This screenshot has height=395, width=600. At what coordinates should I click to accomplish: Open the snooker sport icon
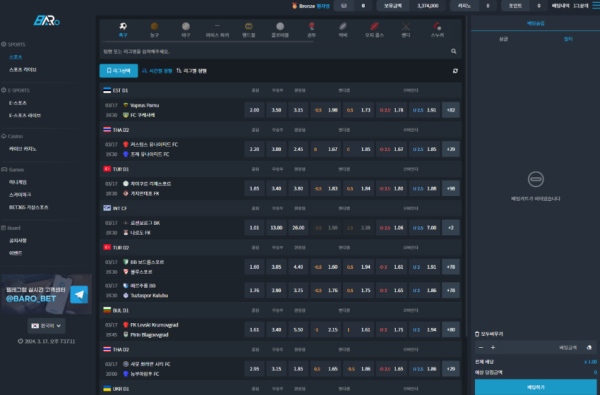(x=437, y=26)
